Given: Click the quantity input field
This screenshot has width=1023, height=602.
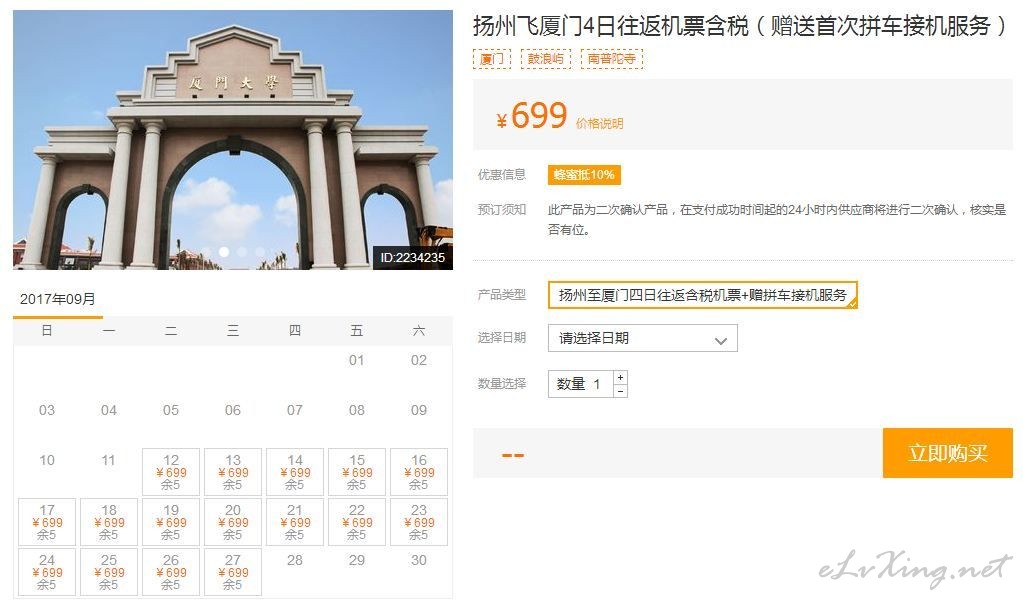Looking at the screenshot, I should 581,384.
